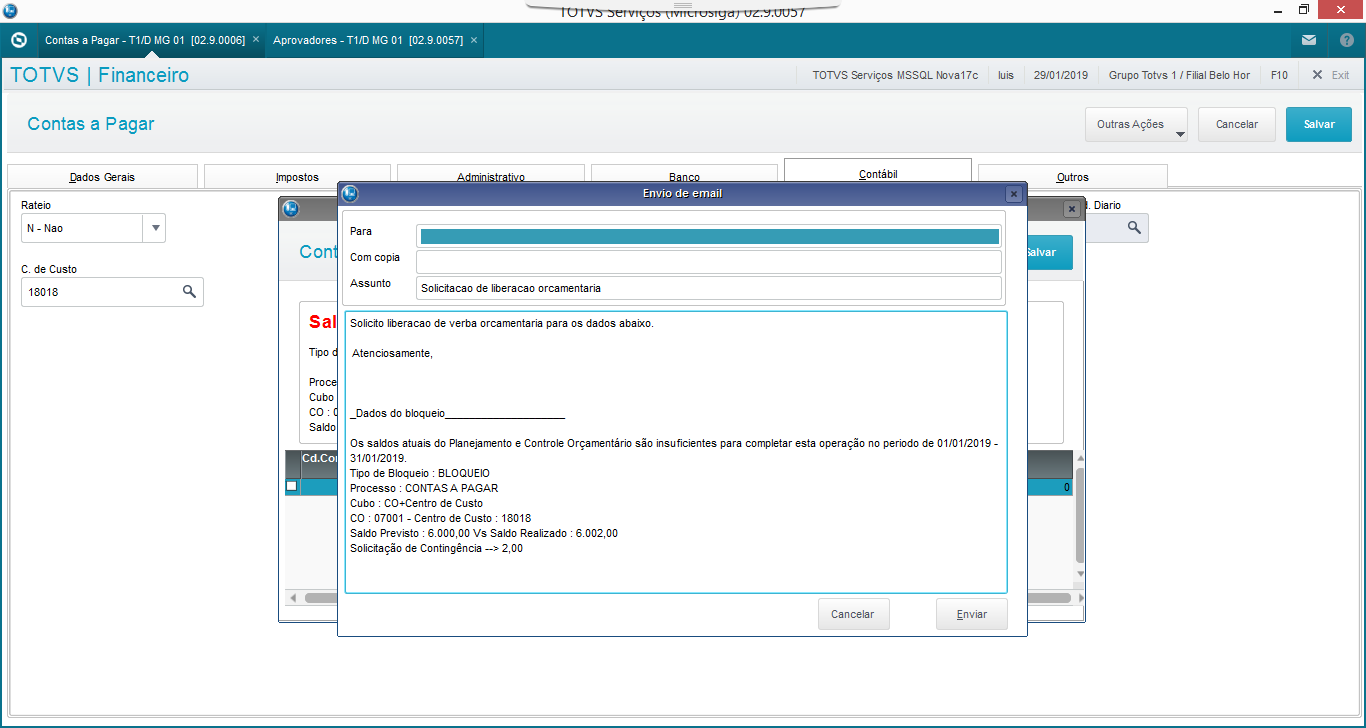Click the background dialog title bar icon
1366x728 pixels.
click(291, 209)
